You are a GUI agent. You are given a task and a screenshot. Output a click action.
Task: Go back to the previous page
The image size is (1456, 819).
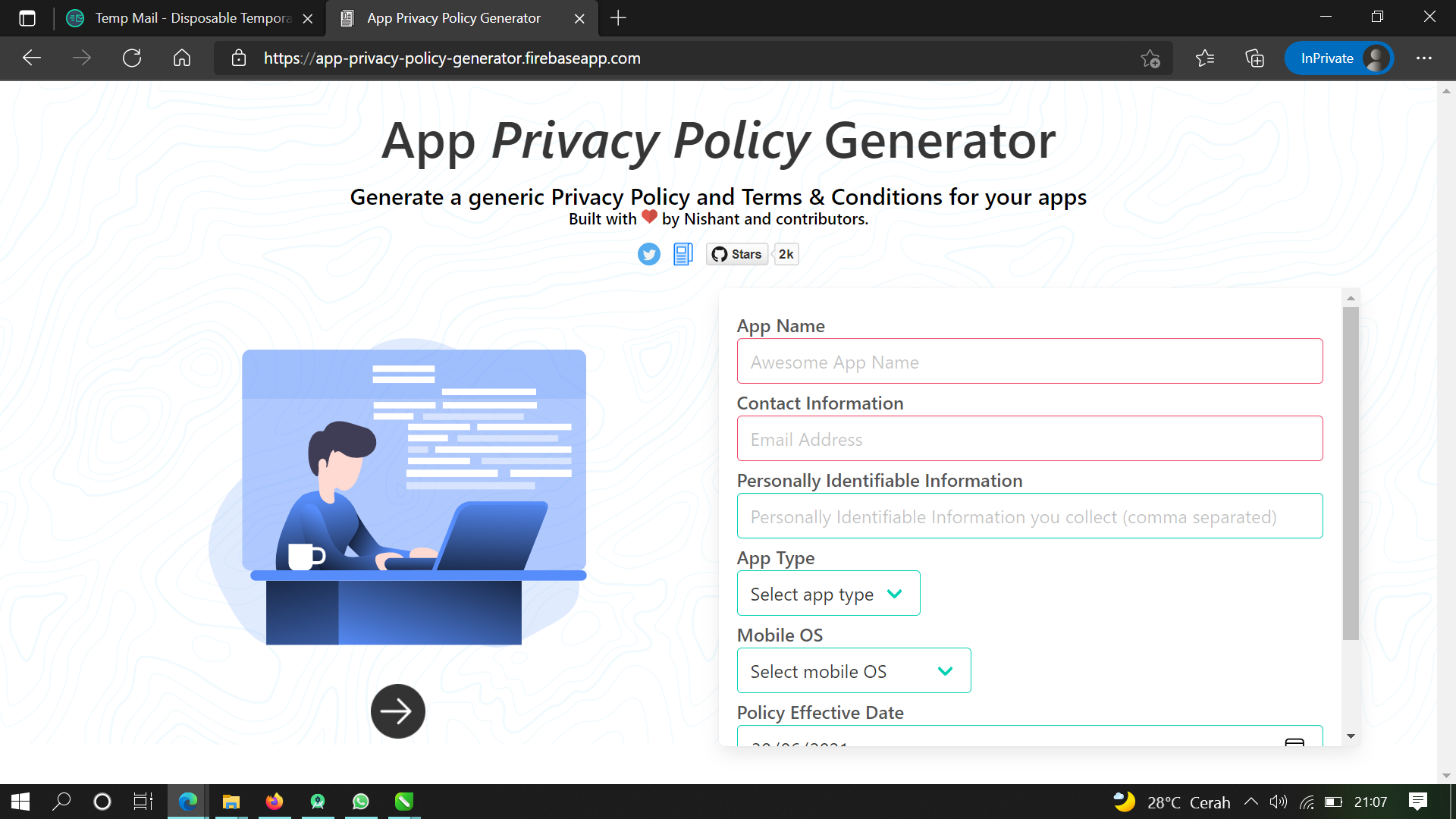click(x=32, y=58)
